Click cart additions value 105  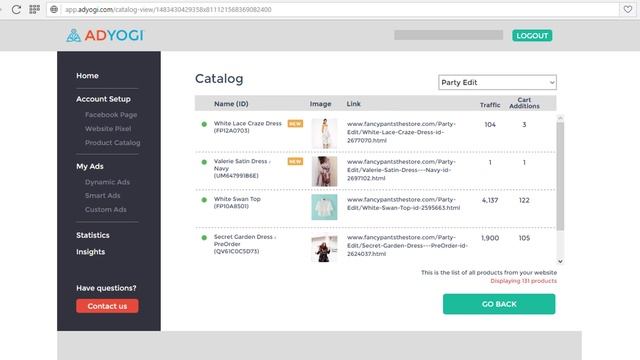524,238
